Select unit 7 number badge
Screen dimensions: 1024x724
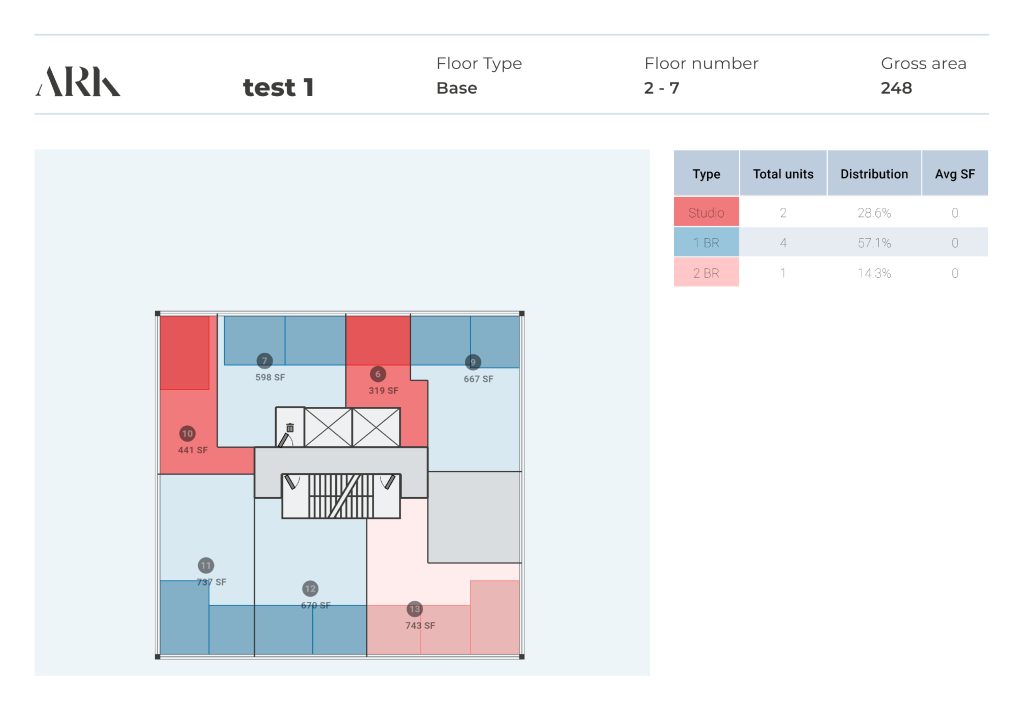tap(264, 361)
